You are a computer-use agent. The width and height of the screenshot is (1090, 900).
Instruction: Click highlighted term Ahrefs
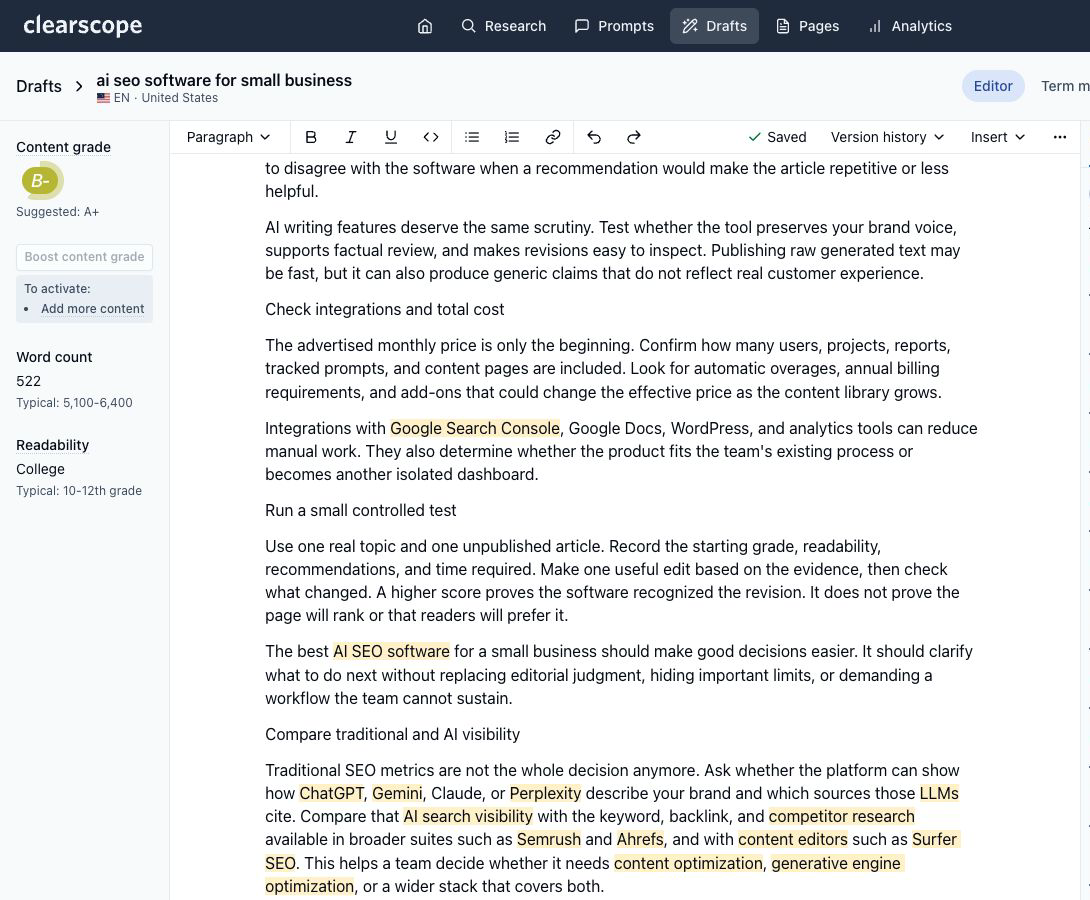640,839
